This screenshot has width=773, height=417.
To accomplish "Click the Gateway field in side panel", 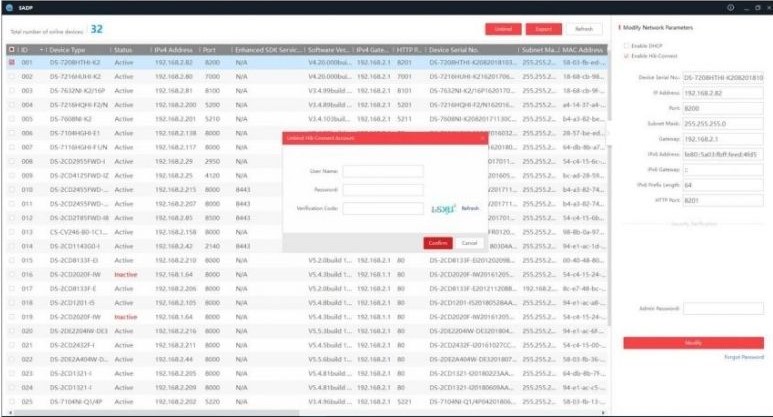I will pos(723,139).
